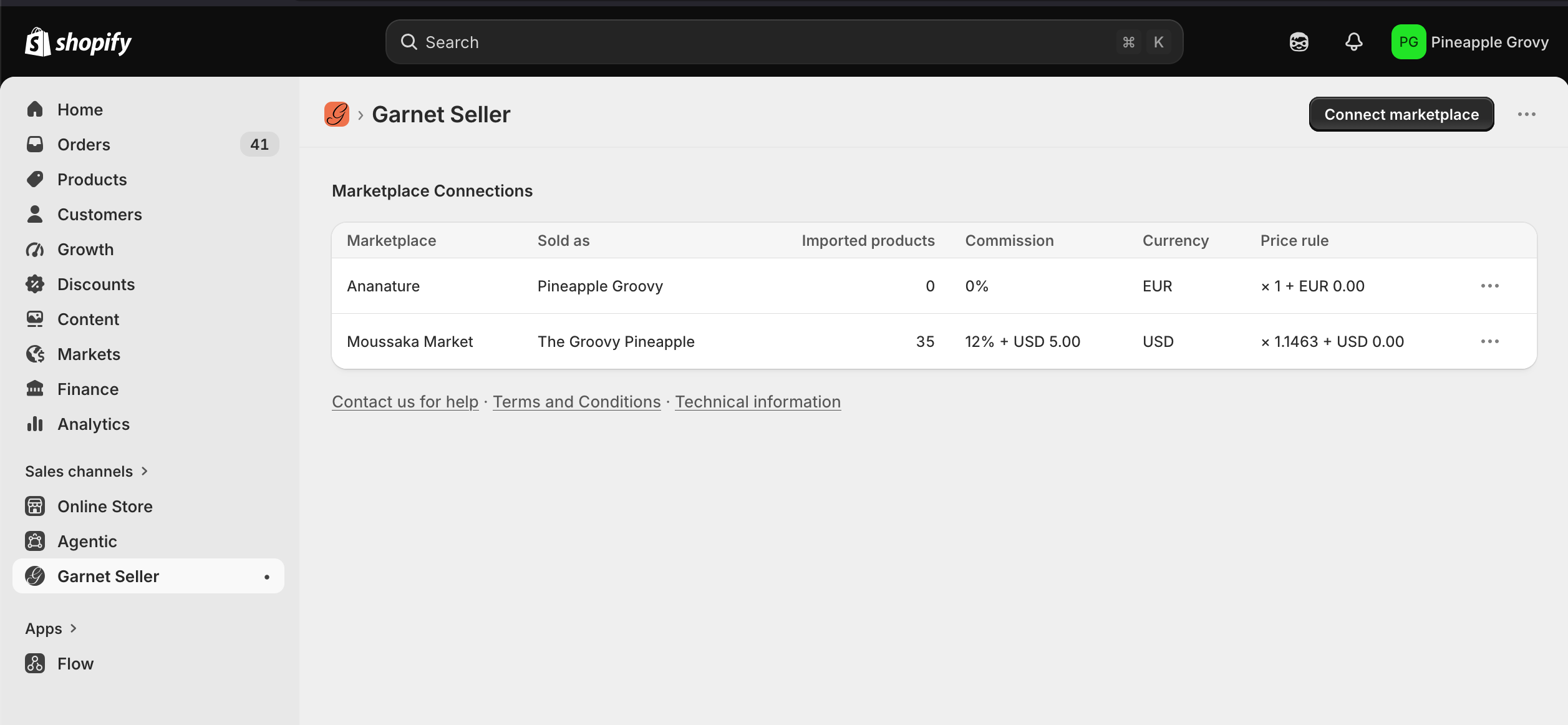Select Garnet Seller sales channel
The image size is (1568, 725).
point(148,576)
